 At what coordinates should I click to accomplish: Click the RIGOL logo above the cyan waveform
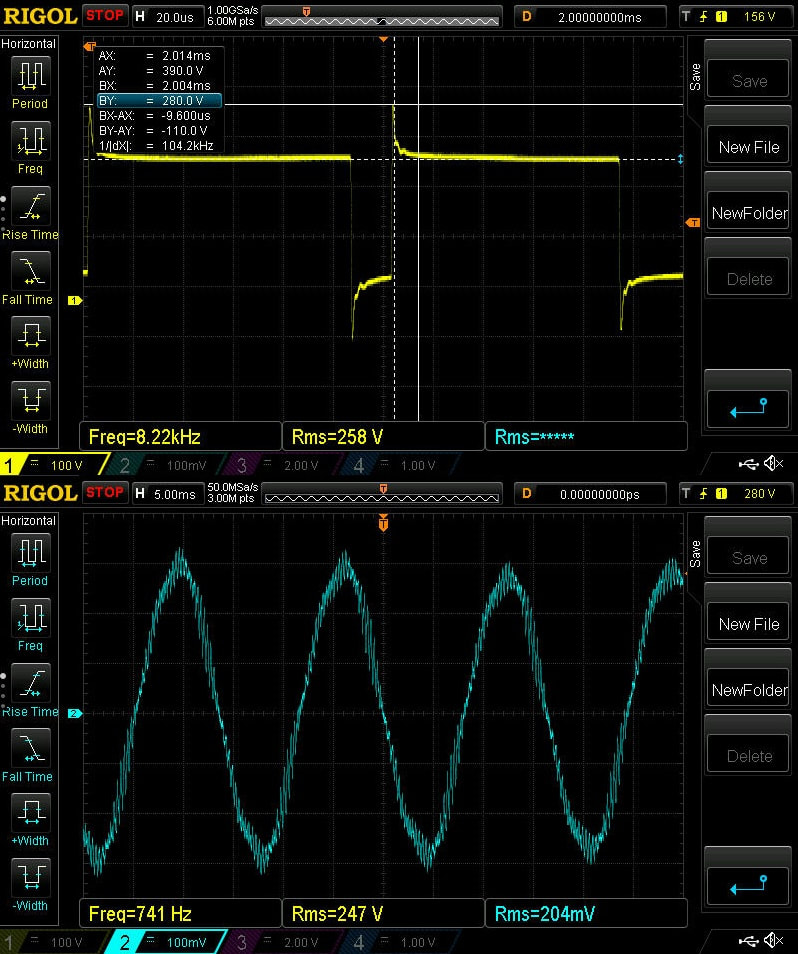[x=40, y=493]
